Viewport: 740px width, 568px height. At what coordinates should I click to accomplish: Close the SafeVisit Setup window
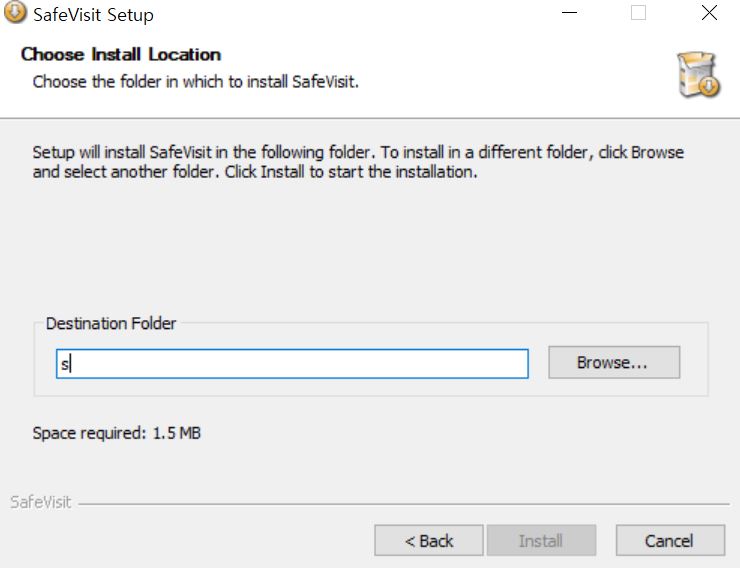pyautogui.click(x=709, y=13)
